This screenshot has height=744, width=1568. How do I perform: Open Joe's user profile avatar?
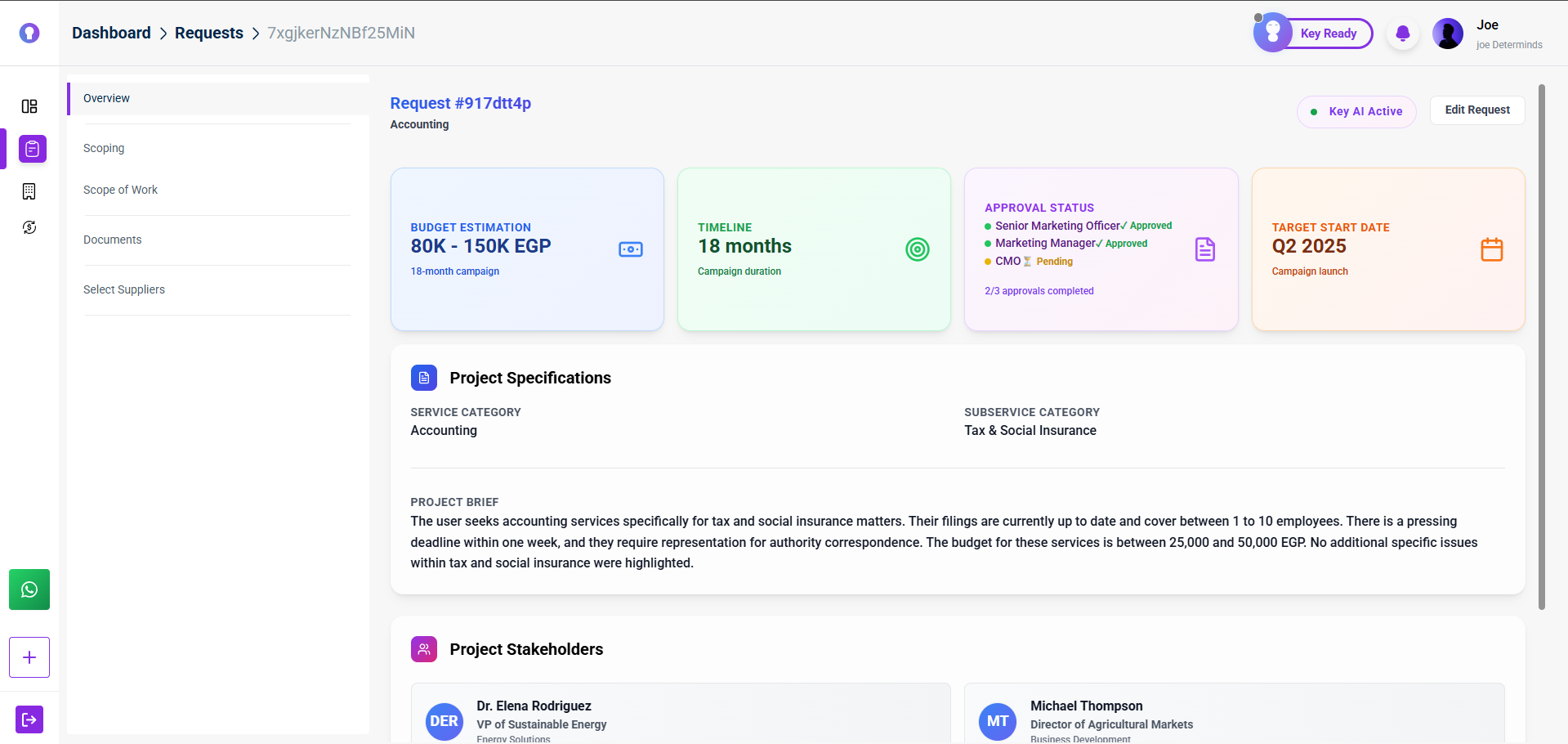tap(1448, 34)
